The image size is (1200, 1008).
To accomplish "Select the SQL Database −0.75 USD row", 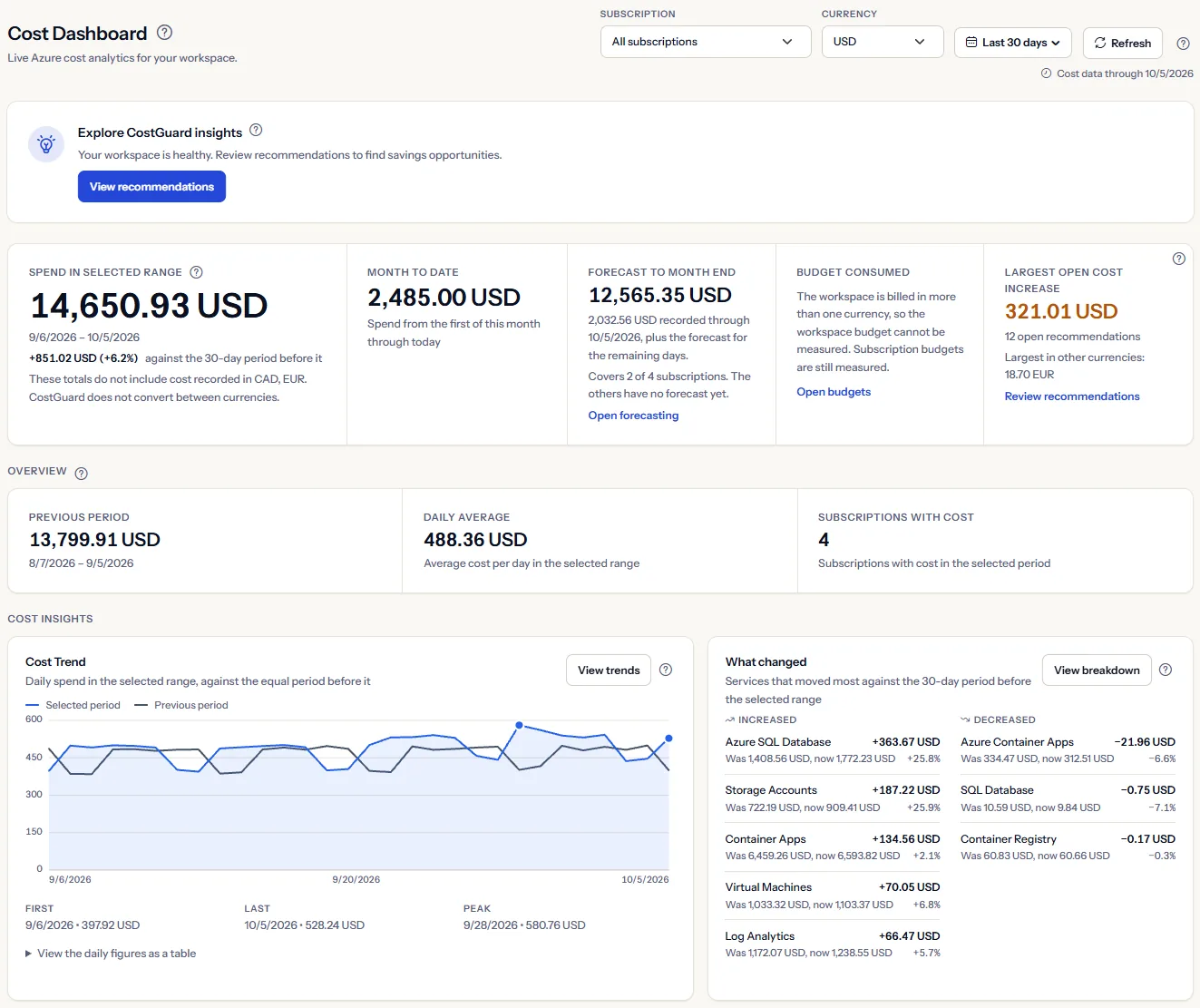I will click(x=1068, y=798).
